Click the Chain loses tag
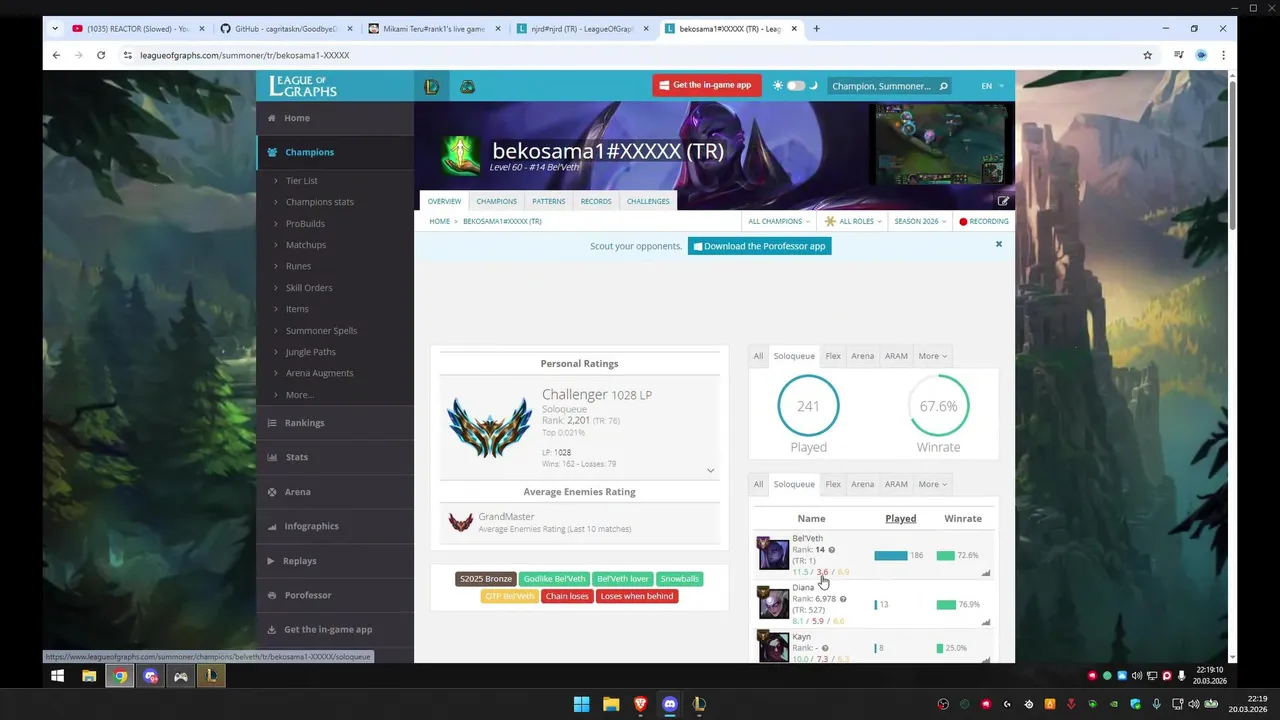 567,596
